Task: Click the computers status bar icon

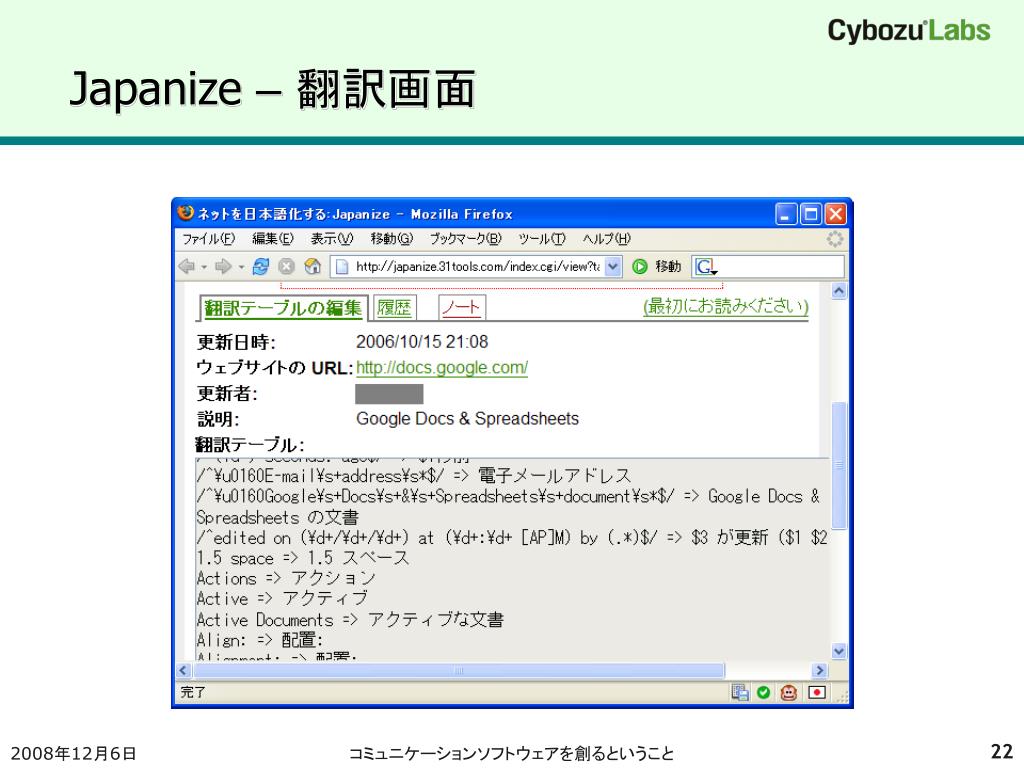Action: (x=740, y=692)
